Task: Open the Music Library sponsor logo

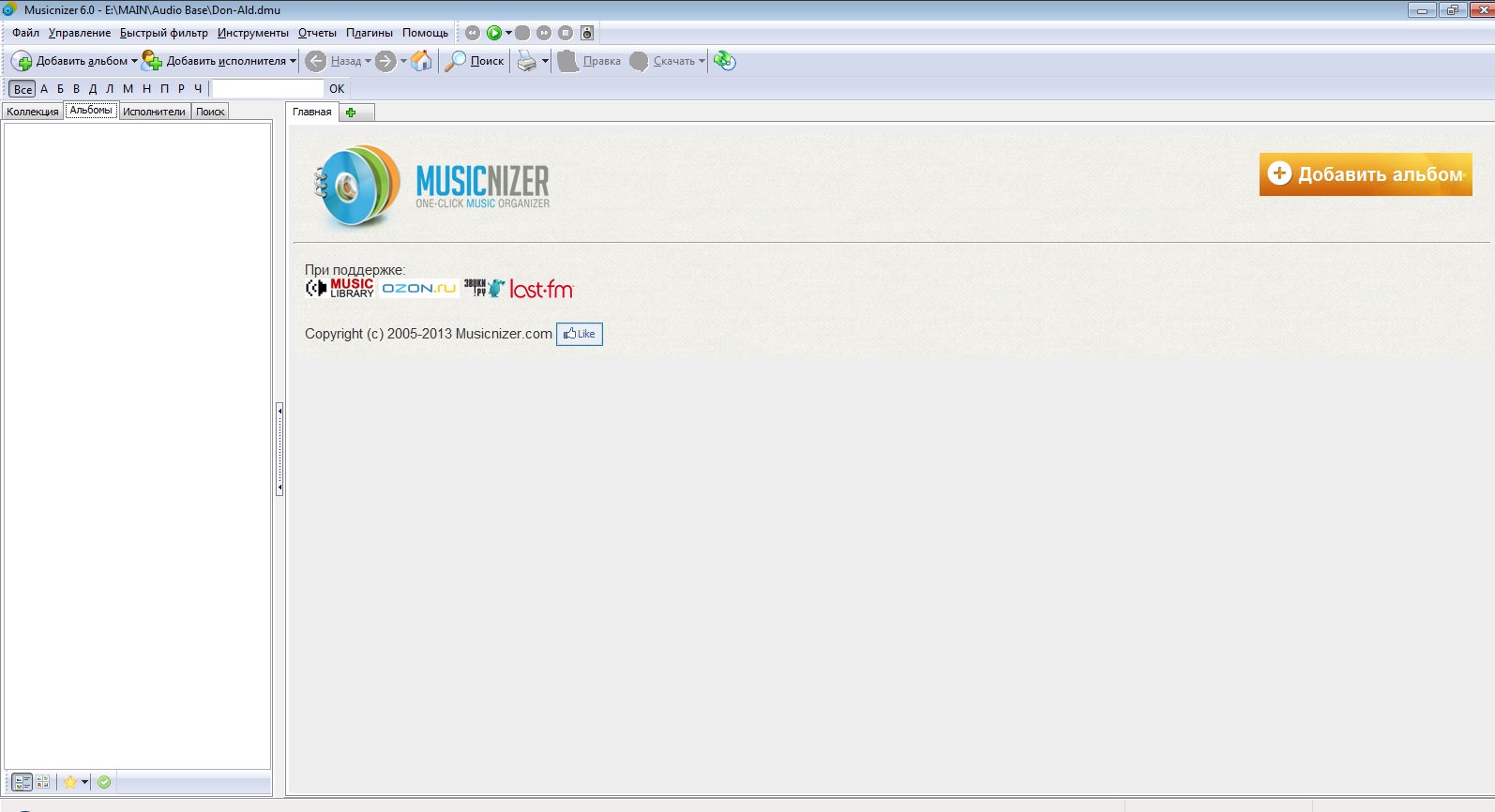Action: 340,288
